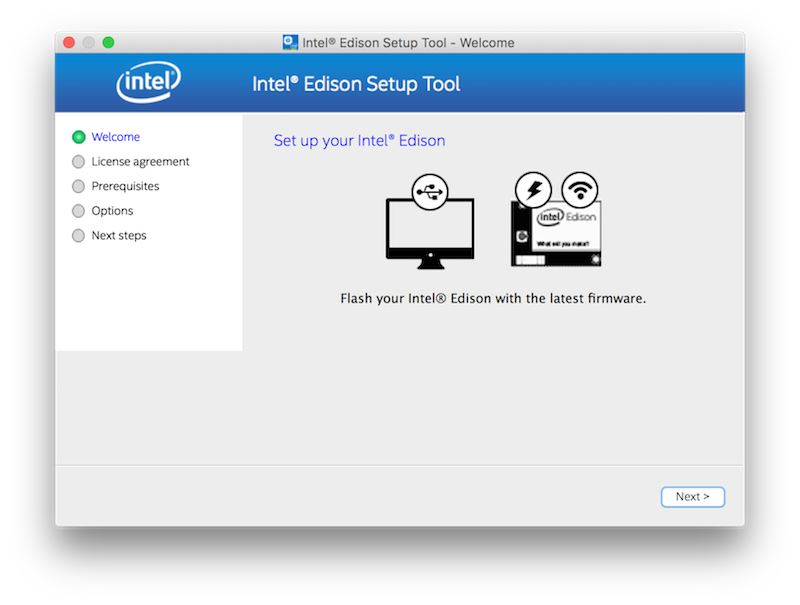The width and height of the screenshot is (800, 605).
Task: Select the Next steps step circle
Action: [x=79, y=236]
